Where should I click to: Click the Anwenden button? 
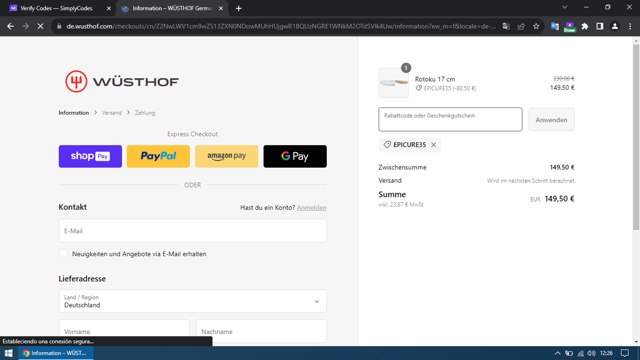pos(551,120)
